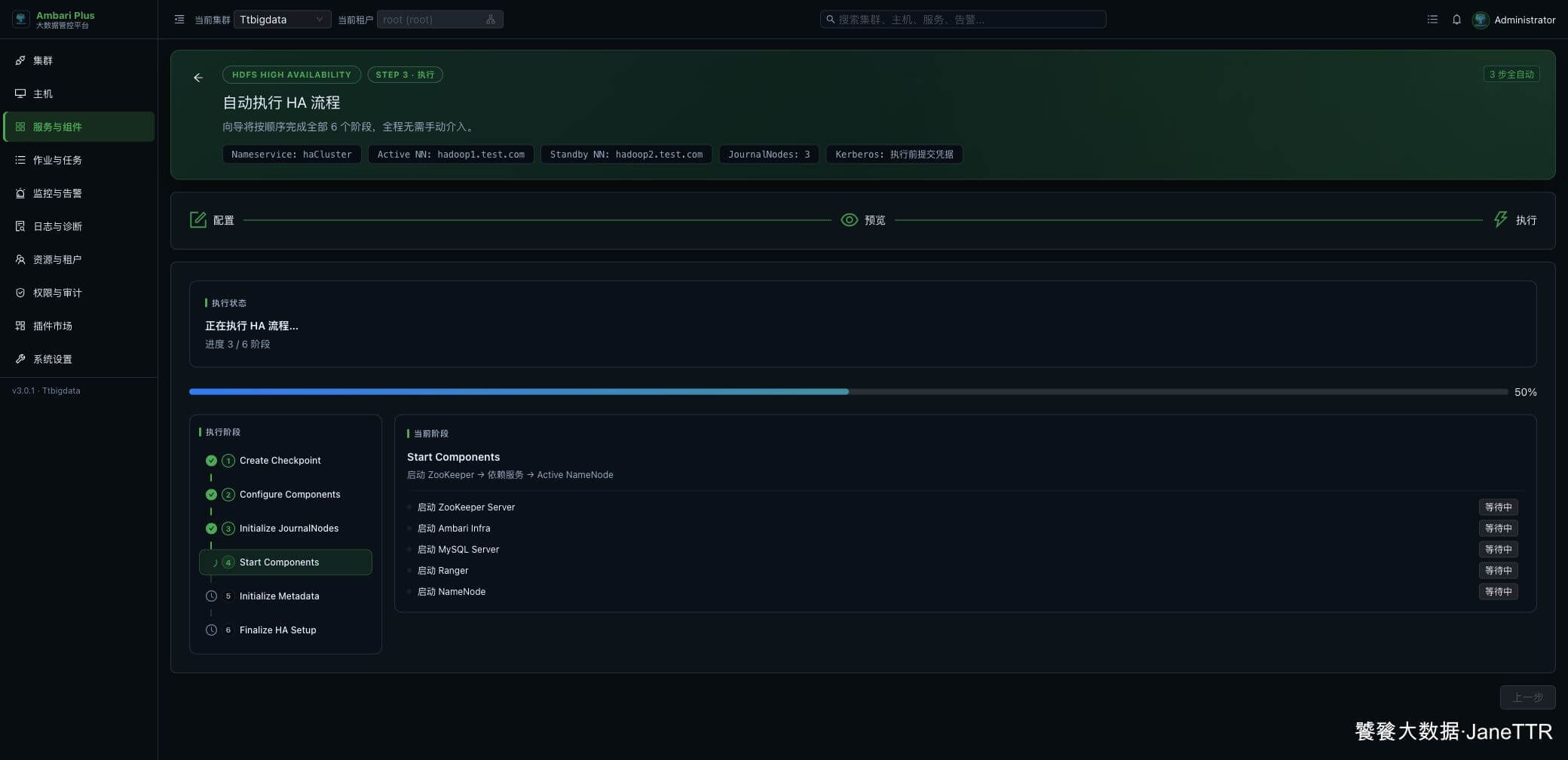Click the 当前租户 root input field
This screenshot has width=1568, height=760.
point(439,20)
